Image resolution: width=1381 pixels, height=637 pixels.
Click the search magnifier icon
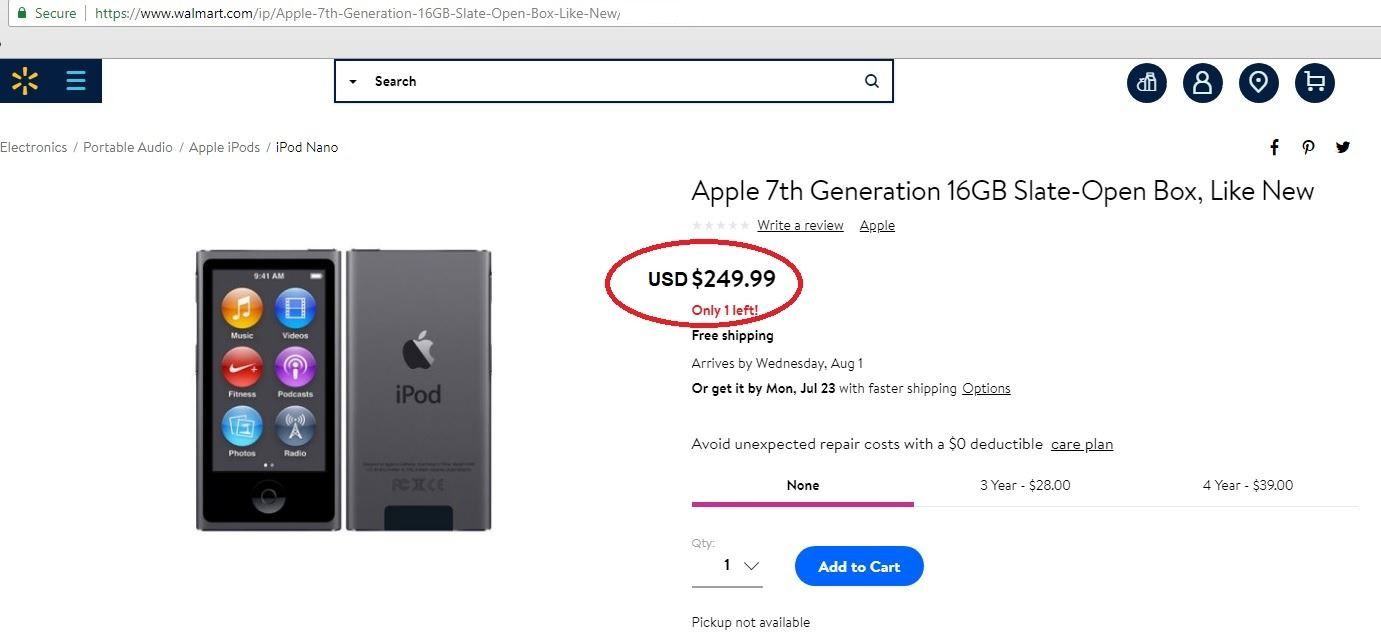[x=872, y=81]
